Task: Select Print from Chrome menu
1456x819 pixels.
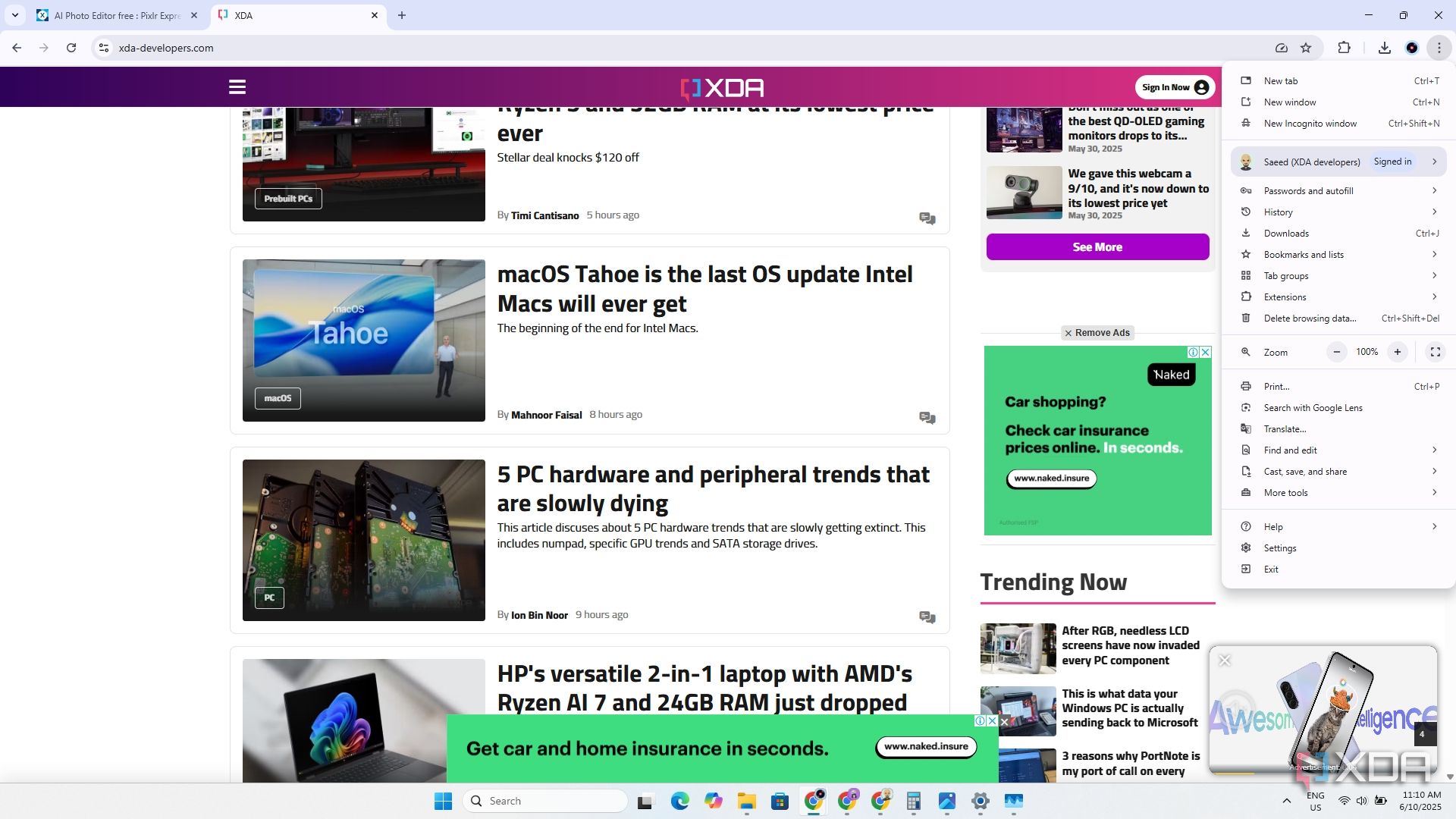Action: pos(1338,387)
